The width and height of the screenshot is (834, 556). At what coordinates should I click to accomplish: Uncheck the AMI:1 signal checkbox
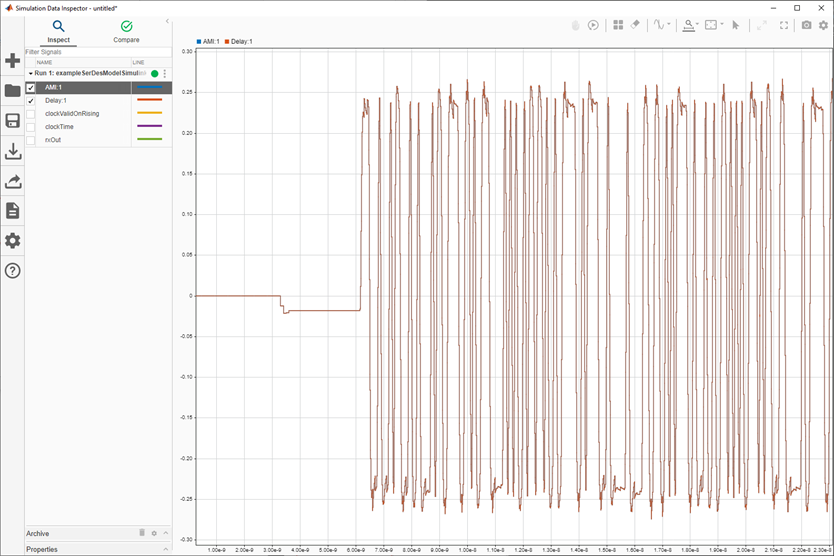coord(31,88)
